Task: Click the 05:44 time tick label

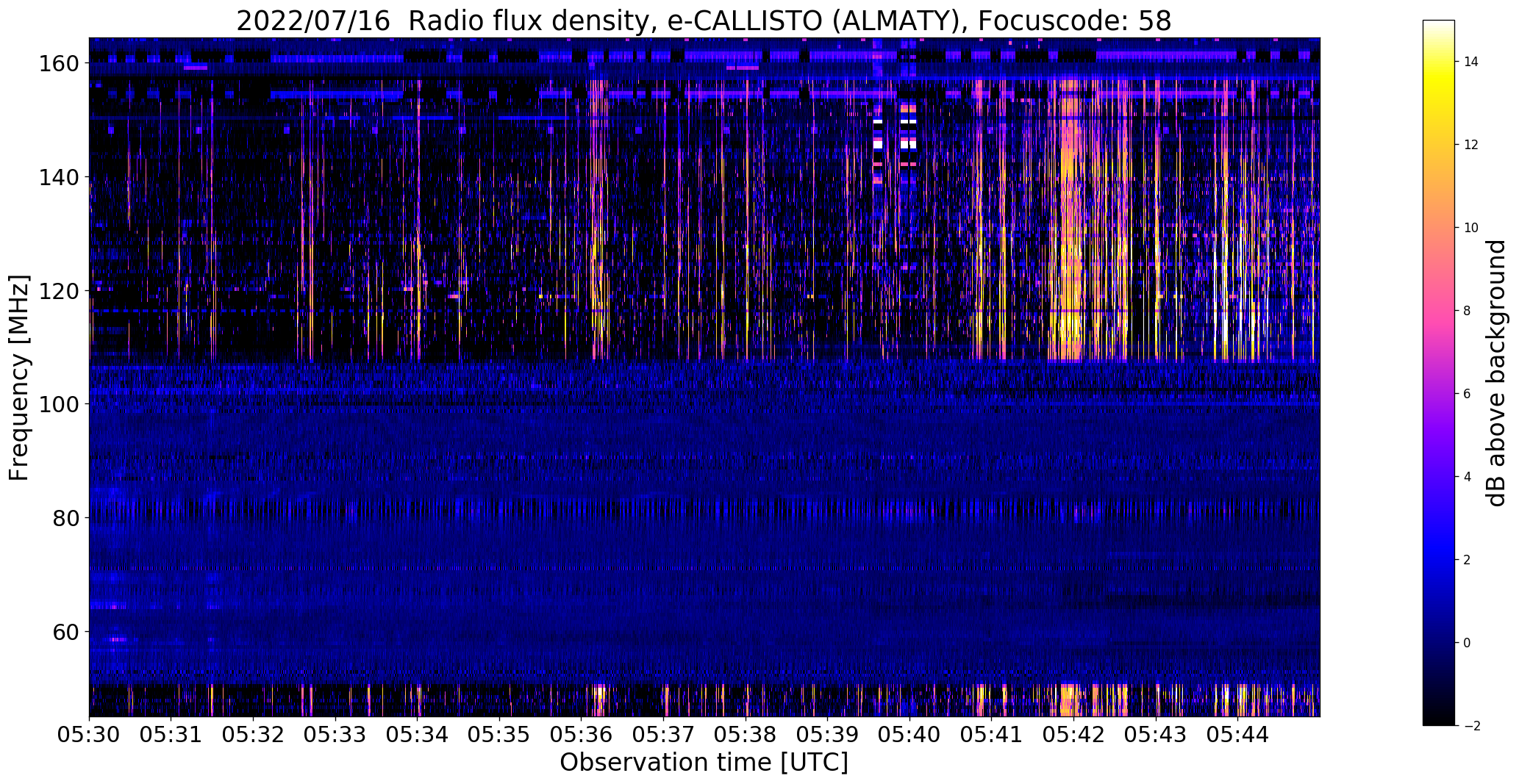Action: click(1238, 735)
